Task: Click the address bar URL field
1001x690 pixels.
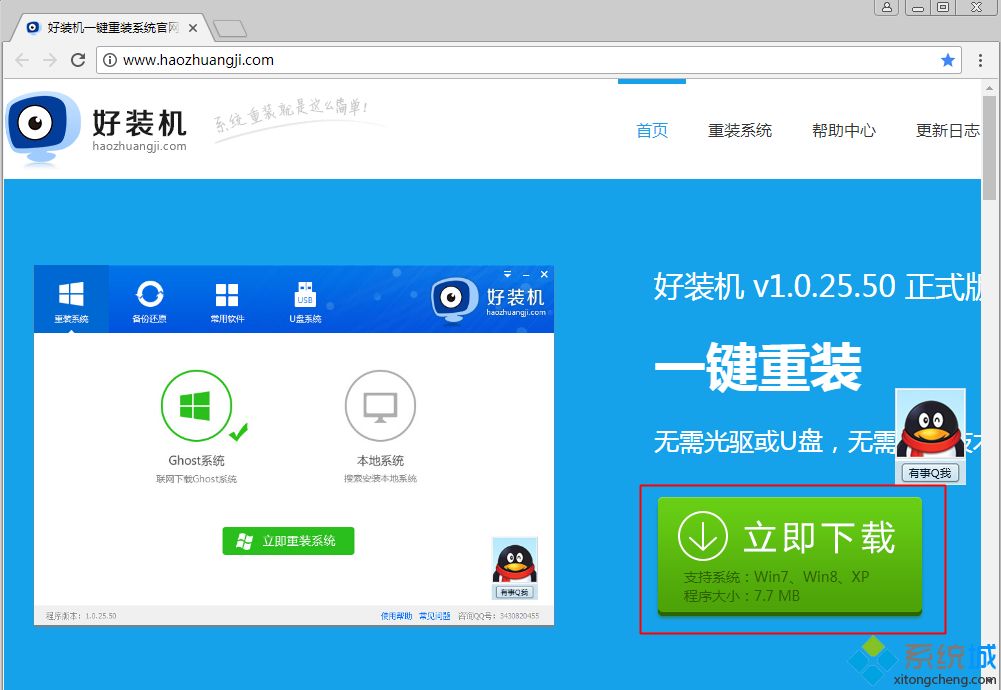Action: 529,60
